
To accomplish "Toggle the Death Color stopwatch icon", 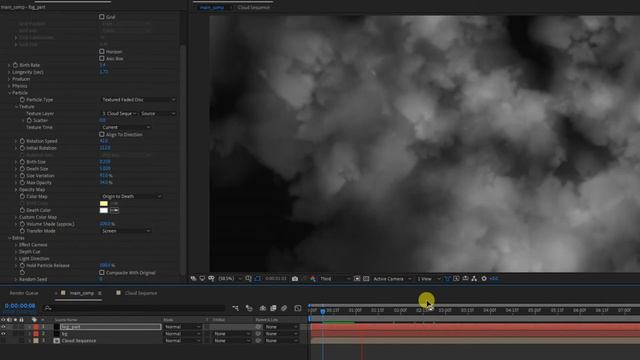I will coord(22,210).
